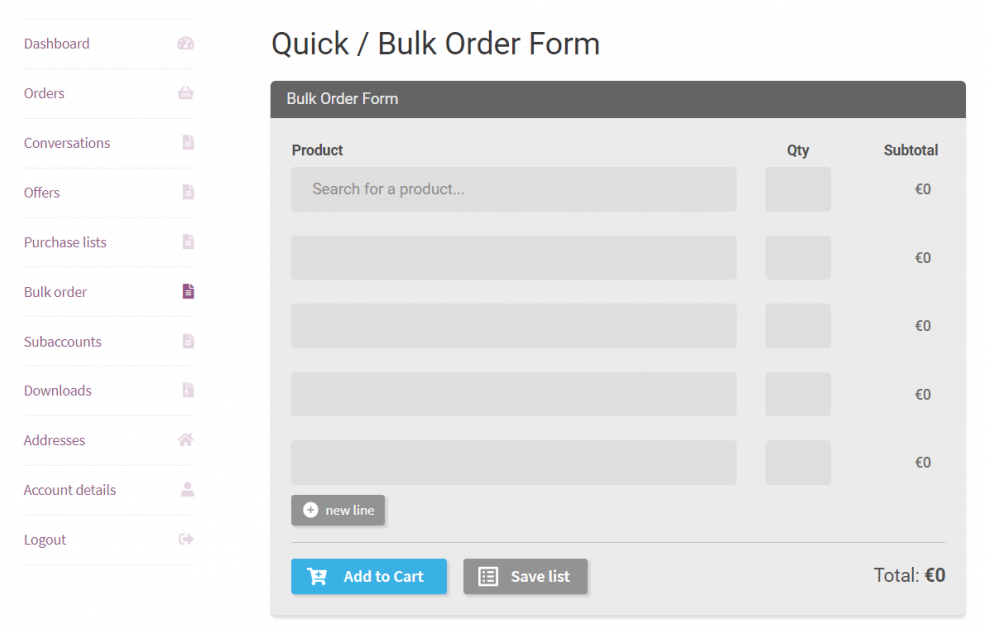The height and width of the screenshot is (634, 986).
Task: Click the Account details person icon
Action: [x=187, y=489]
